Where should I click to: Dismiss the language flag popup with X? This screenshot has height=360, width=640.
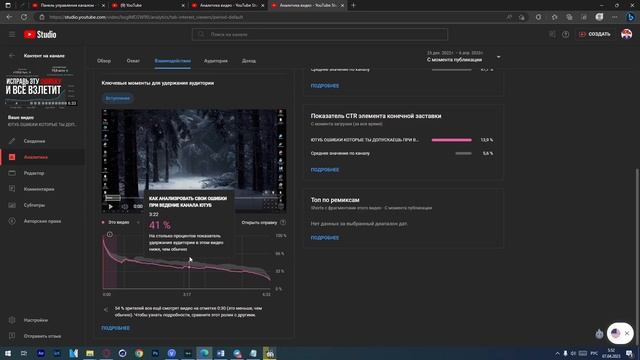[627, 333]
